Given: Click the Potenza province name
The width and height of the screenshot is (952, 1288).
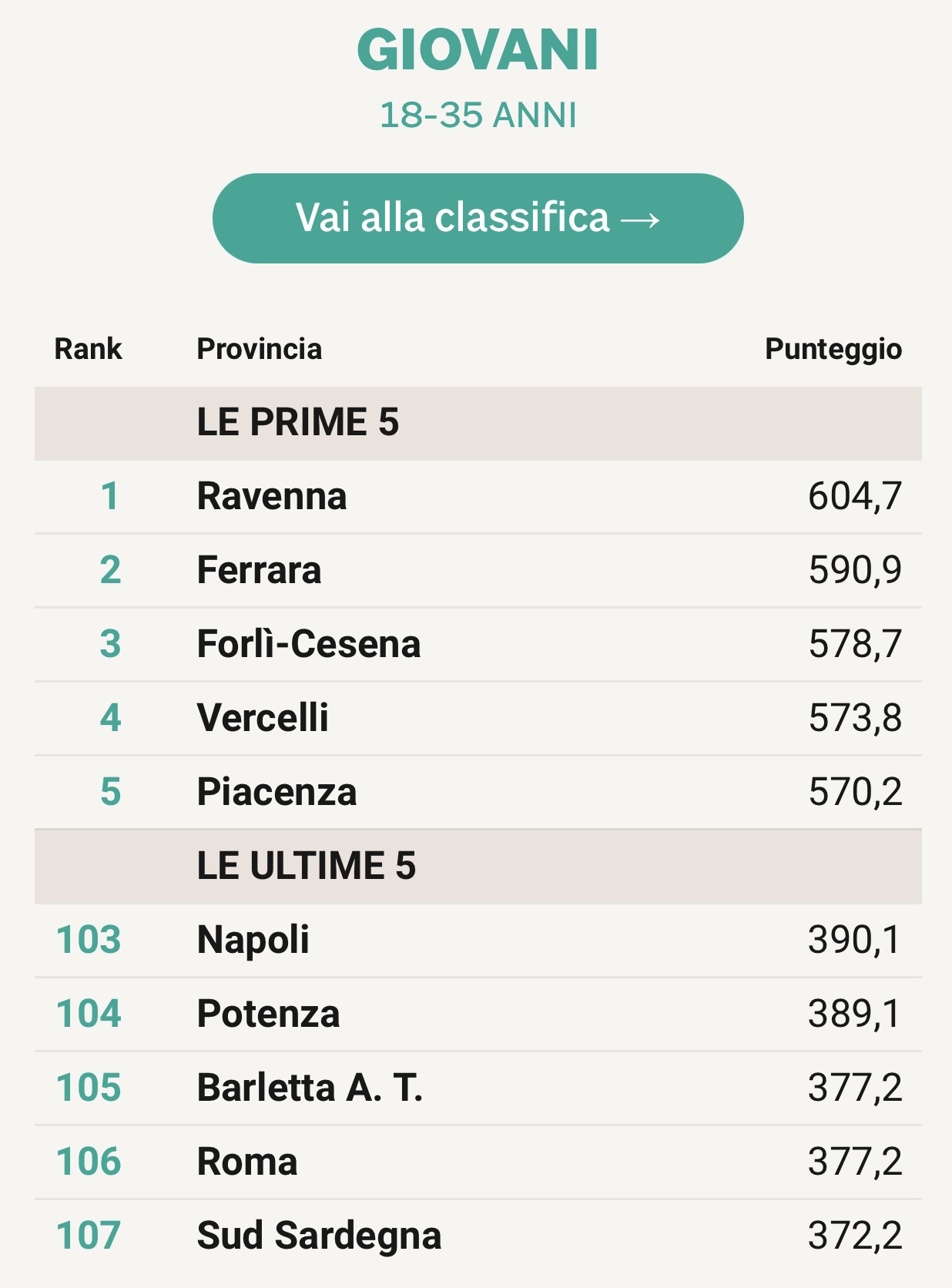Looking at the screenshot, I should pyautogui.click(x=268, y=1014).
